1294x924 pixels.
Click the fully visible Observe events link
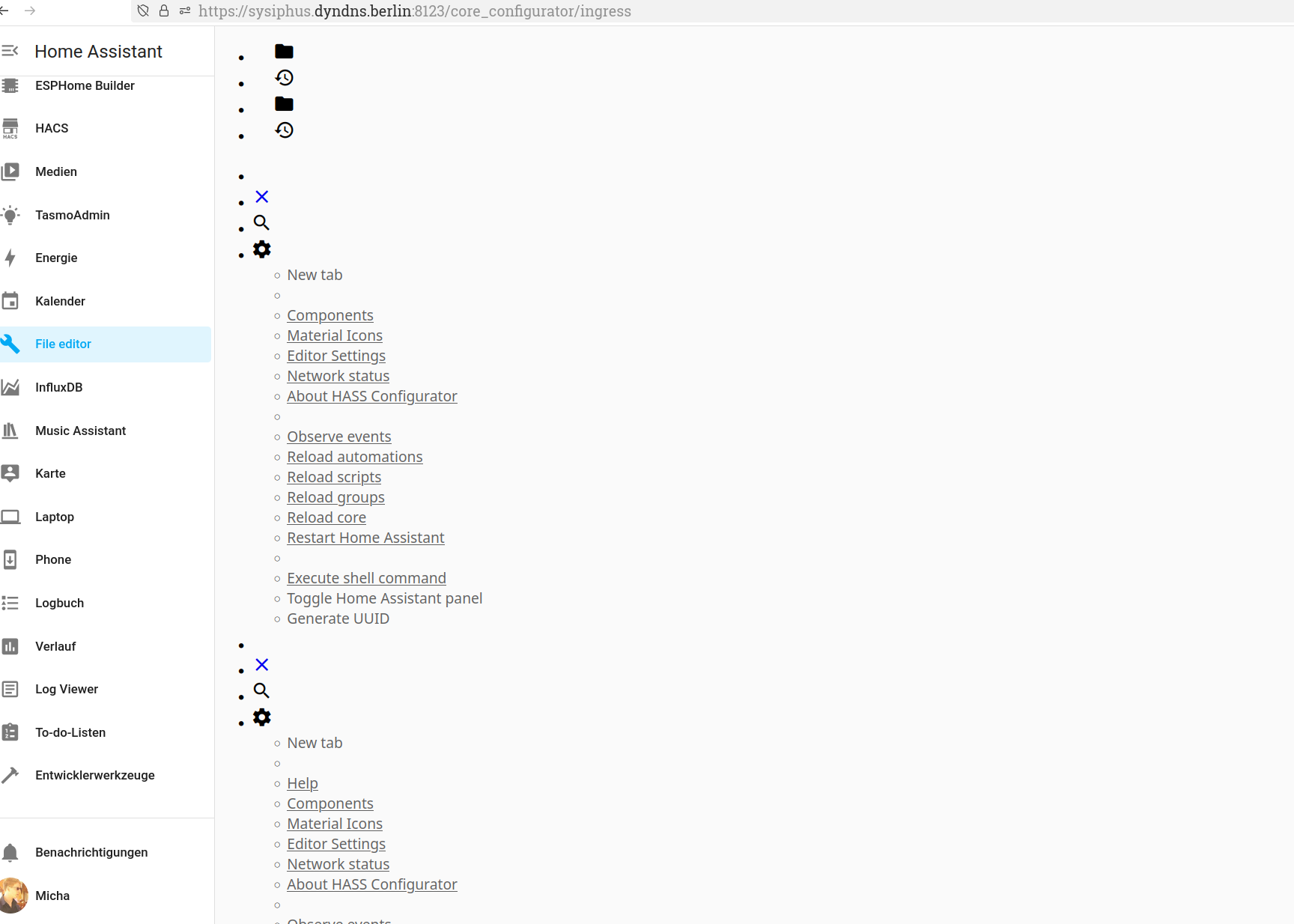click(x=339, y=437)
